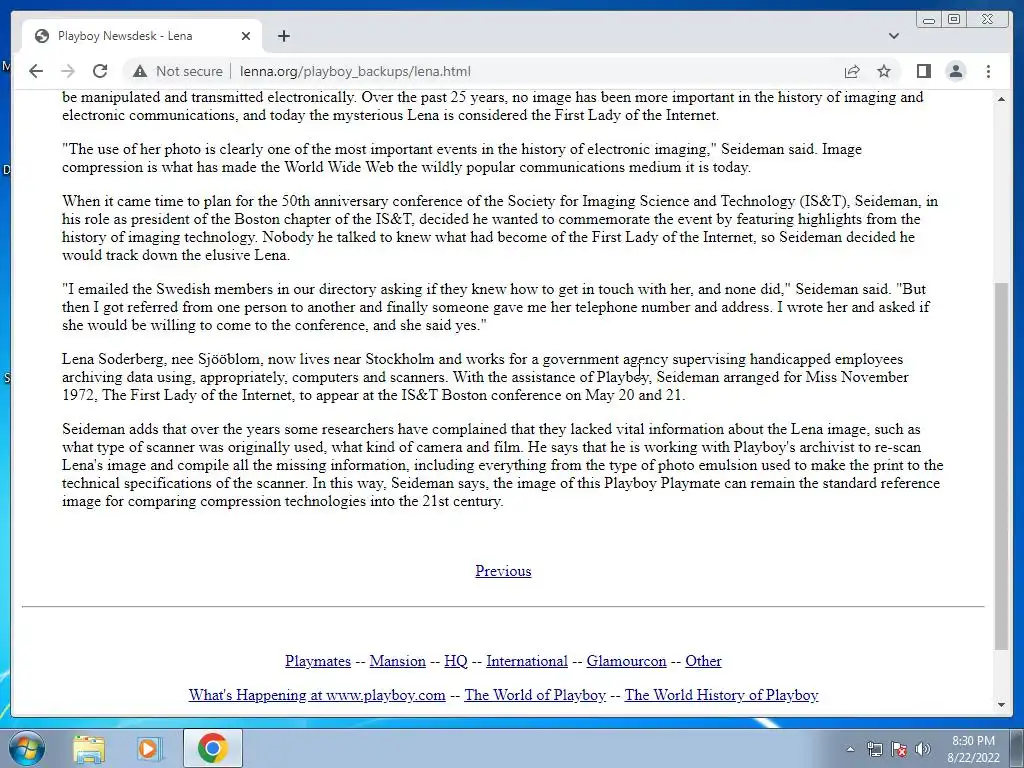Open the Glamourcon link

626,661
